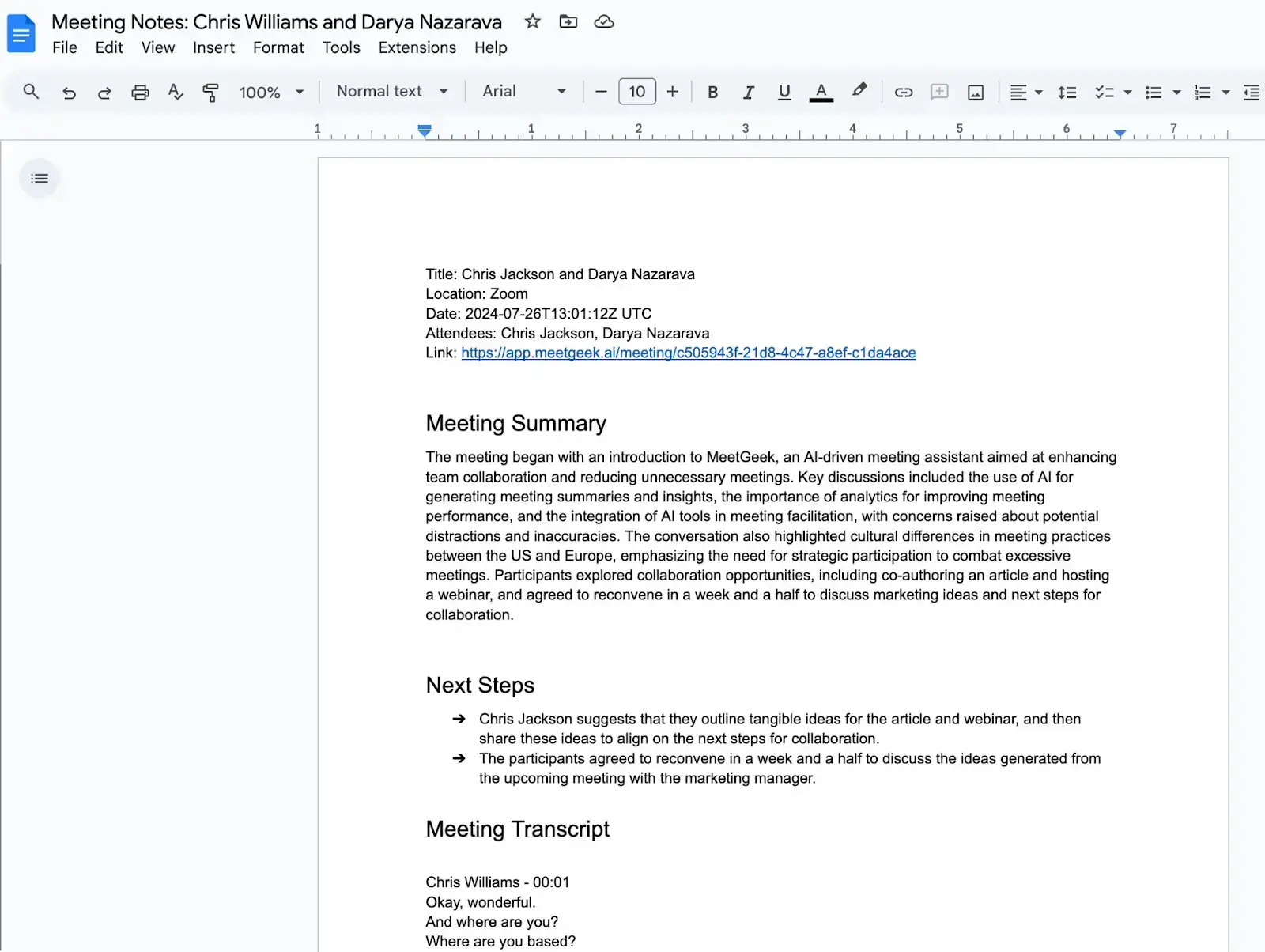Select the paint format roller icon
This screenshot has height=952, width=1265.
(x=210, y=93)
